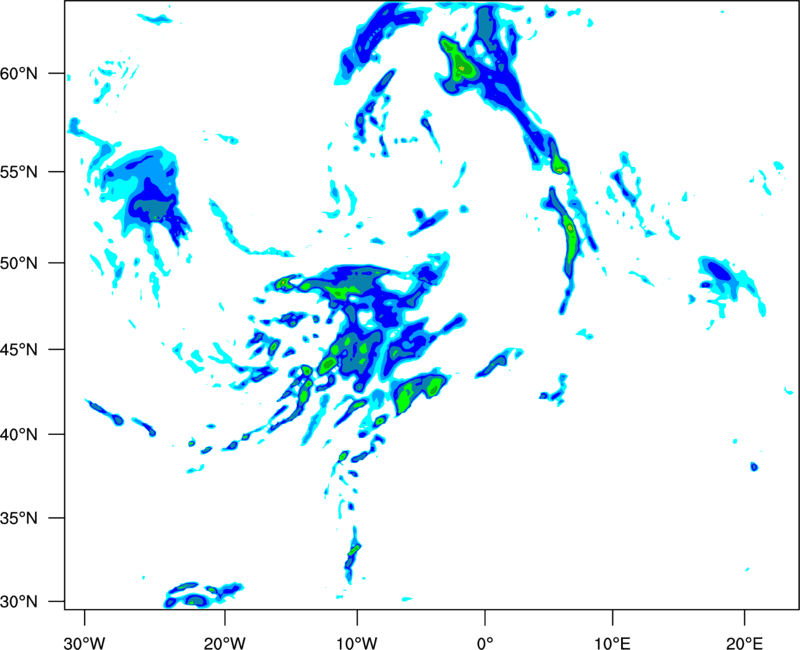
Task: Click the 40°N latitude label
Action: coord(19,435)
